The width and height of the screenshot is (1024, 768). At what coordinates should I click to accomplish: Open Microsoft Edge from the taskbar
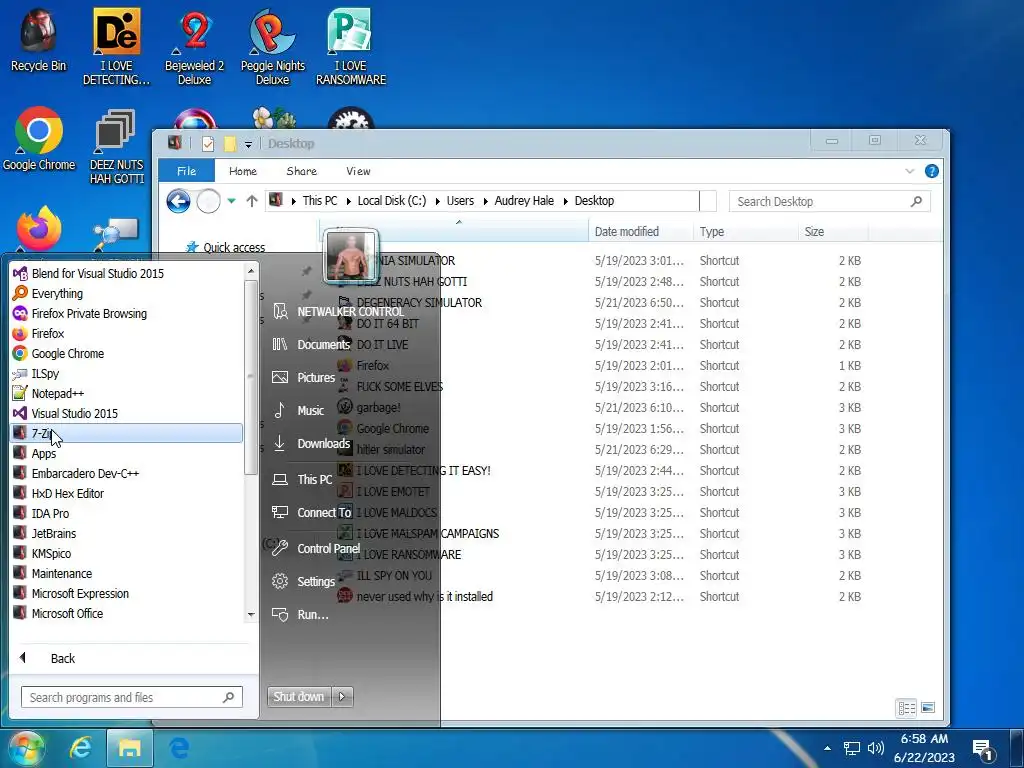[179, 748]
